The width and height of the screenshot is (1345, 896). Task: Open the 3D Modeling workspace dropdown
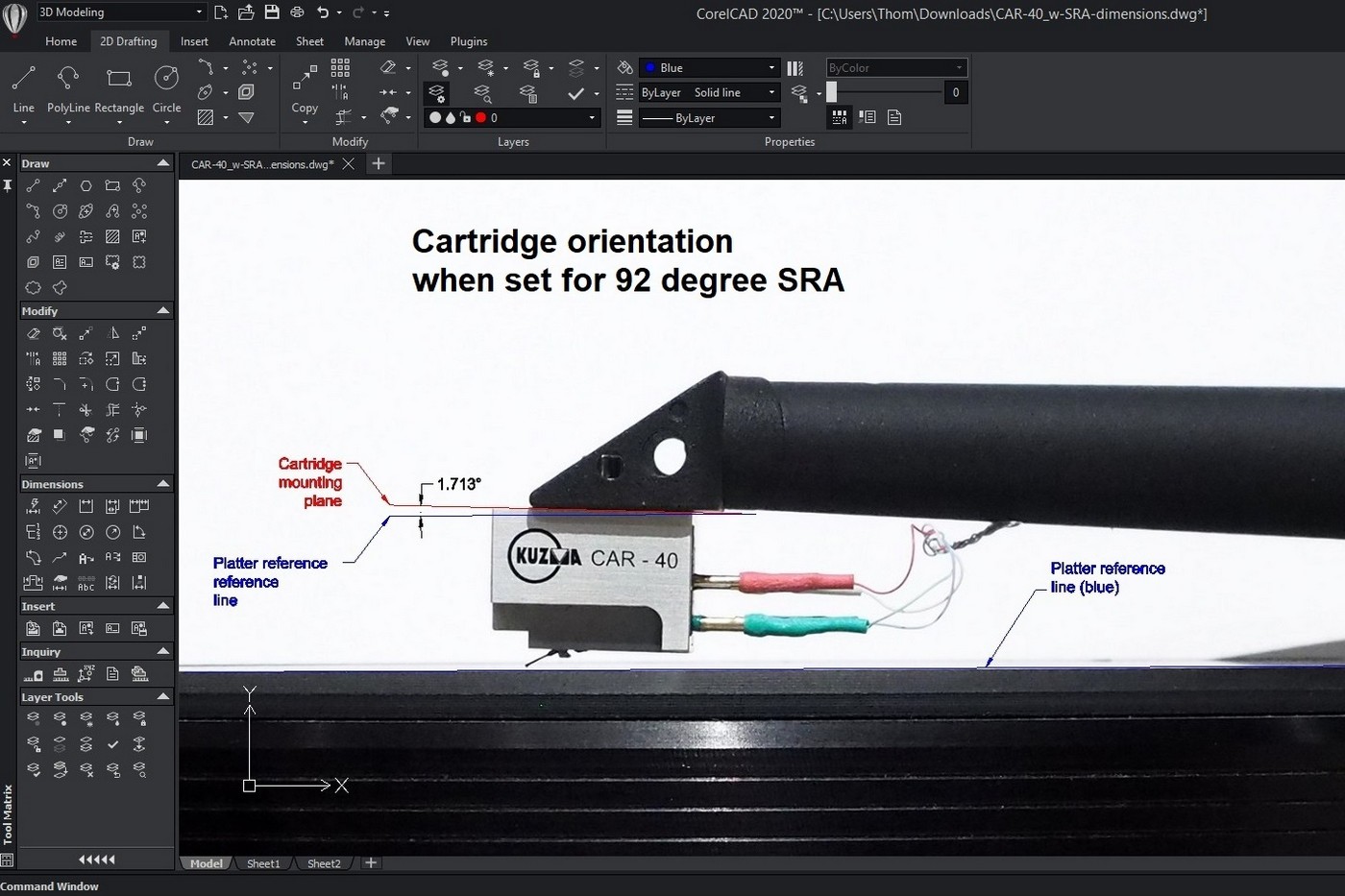tap(120, 12)
